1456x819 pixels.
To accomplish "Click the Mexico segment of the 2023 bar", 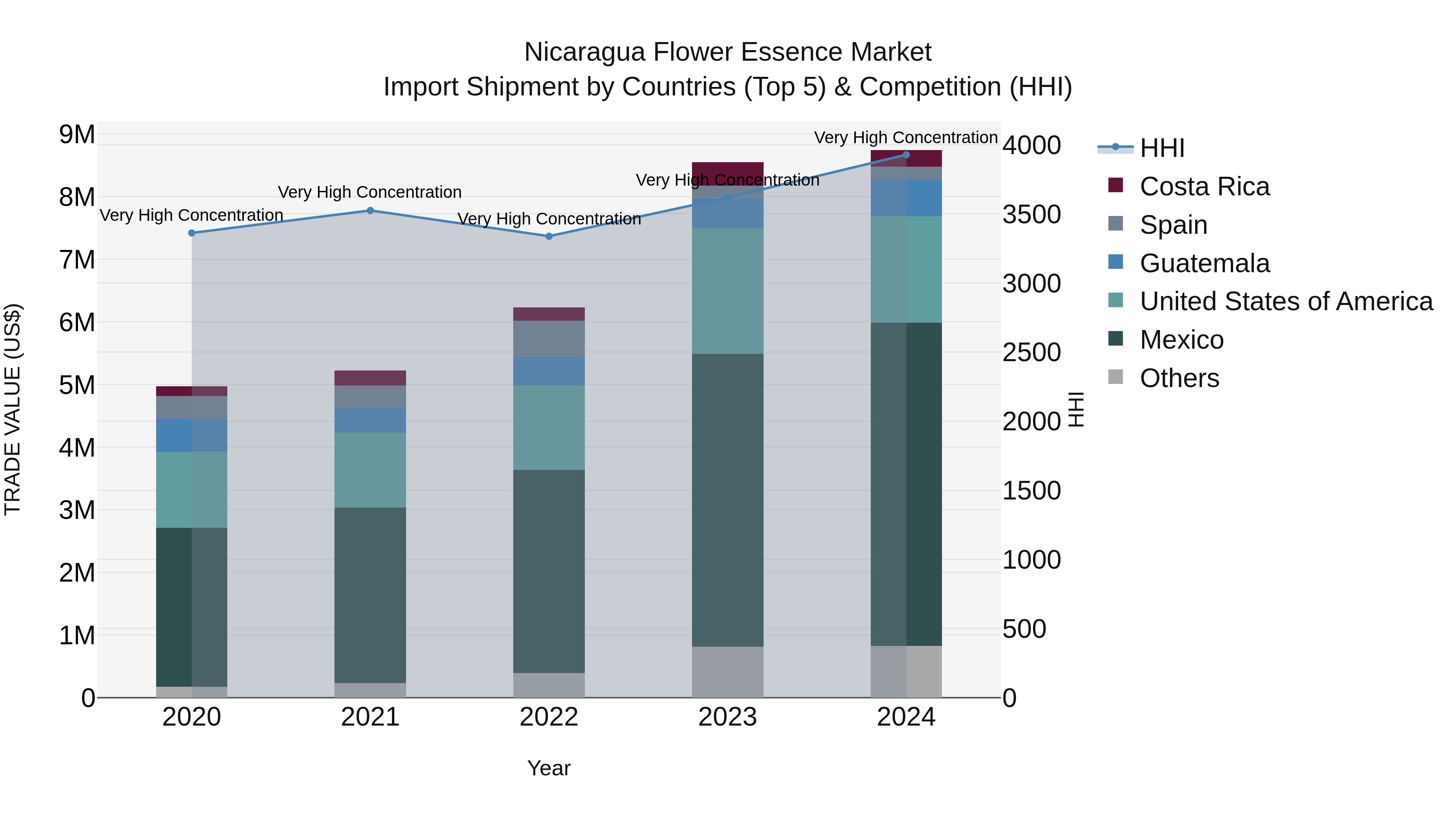I will tap(728, 500).
